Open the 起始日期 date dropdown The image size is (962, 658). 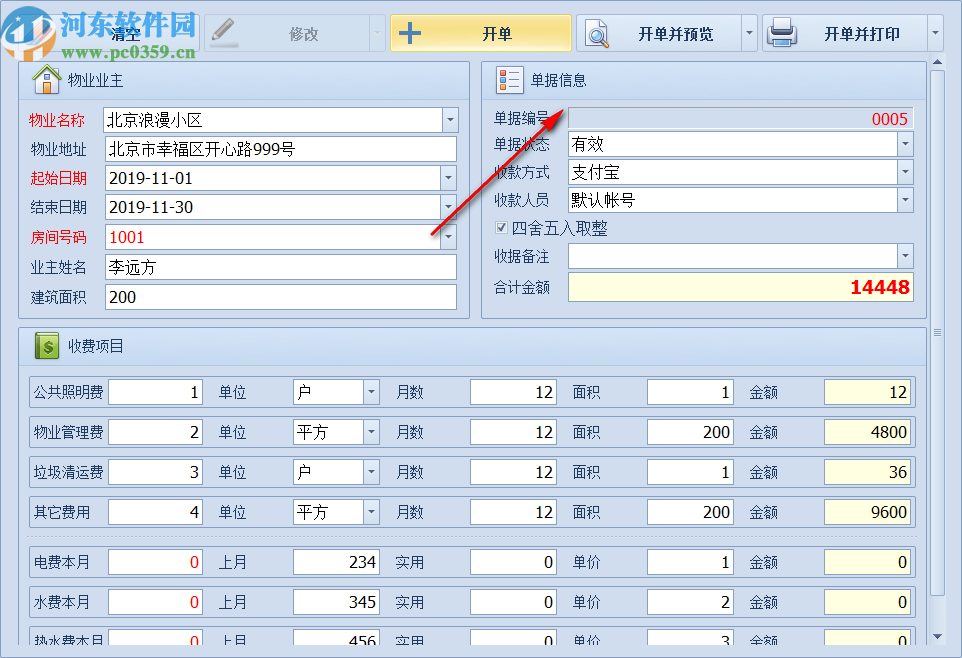tap(449, 178)
